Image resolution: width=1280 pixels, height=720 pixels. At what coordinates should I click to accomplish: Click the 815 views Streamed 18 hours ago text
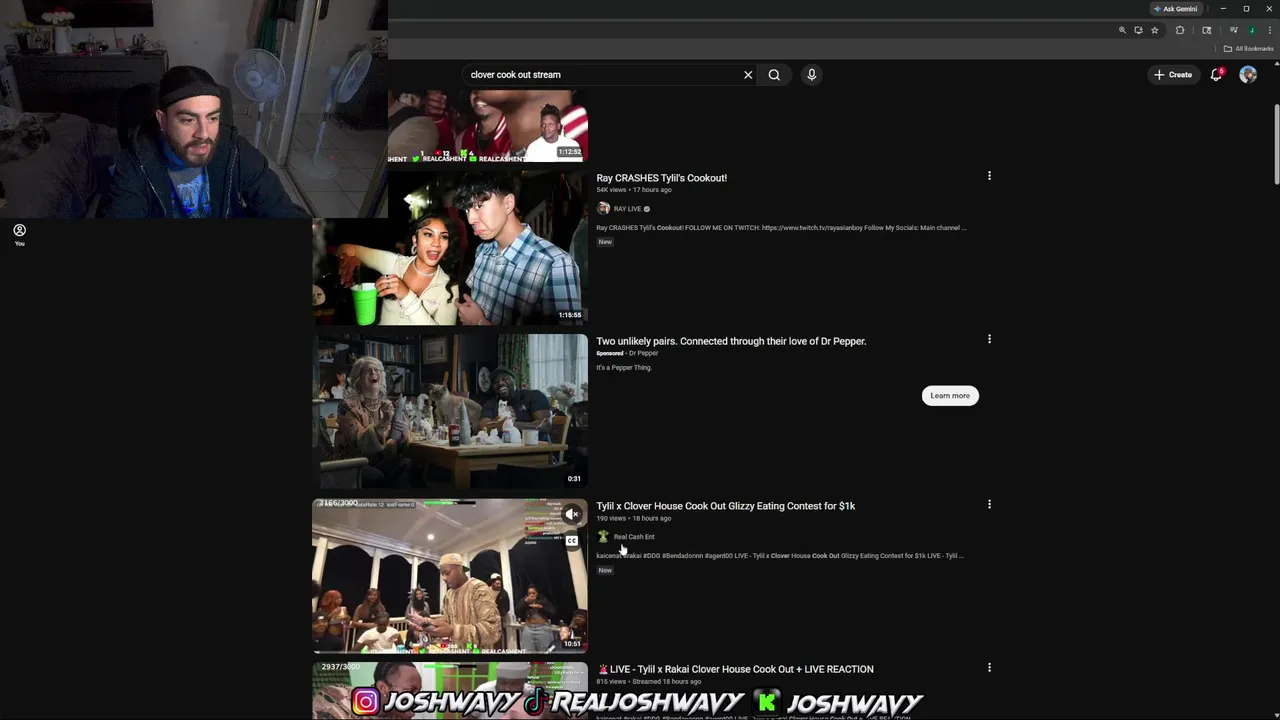(x=649, y=682)
